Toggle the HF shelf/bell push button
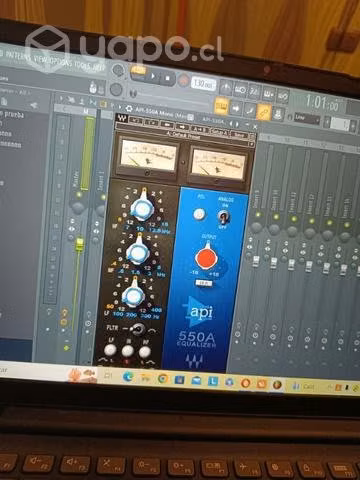The width and height of the screenshot is (360, 480). (x=145, y=352)
